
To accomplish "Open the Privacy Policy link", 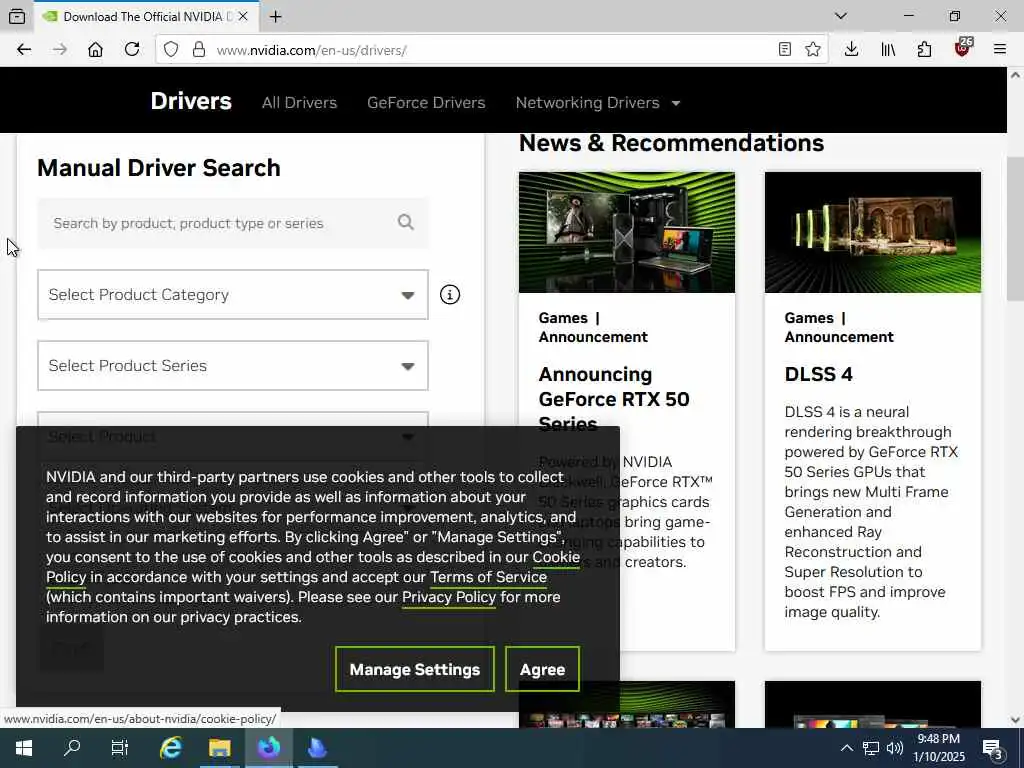I will 449,597.
